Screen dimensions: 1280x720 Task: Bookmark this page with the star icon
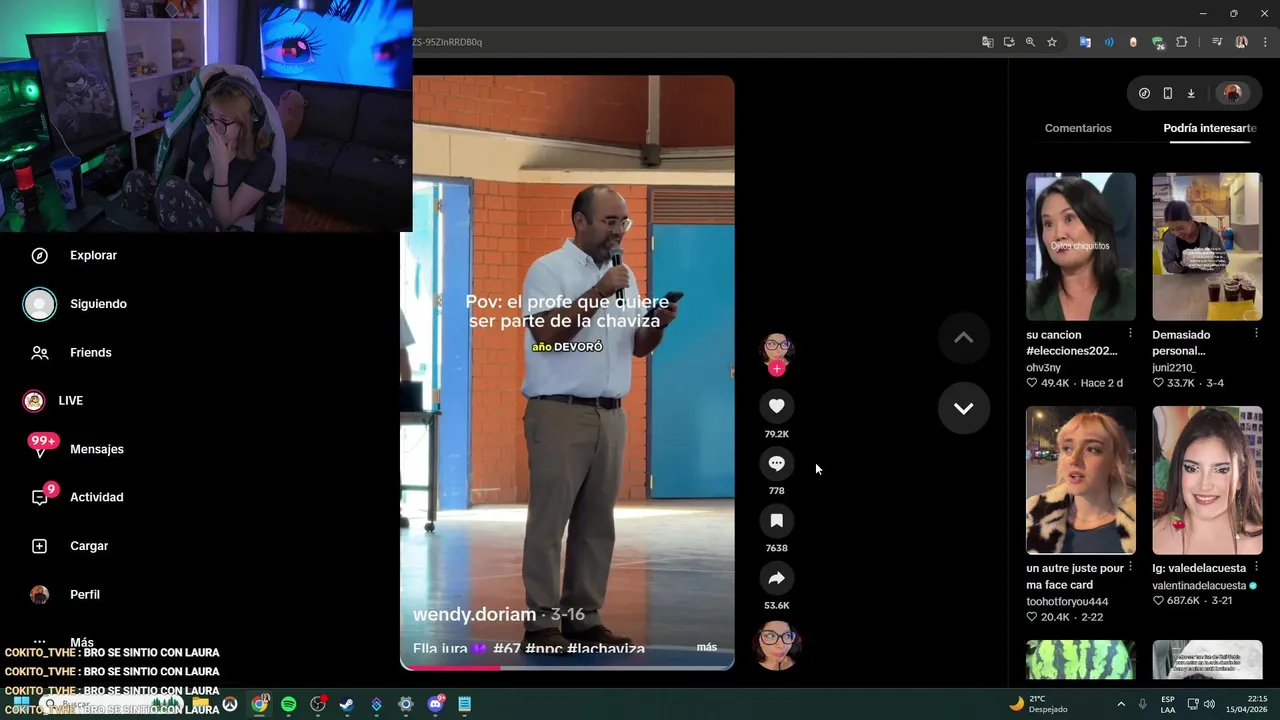[1052, 42]
